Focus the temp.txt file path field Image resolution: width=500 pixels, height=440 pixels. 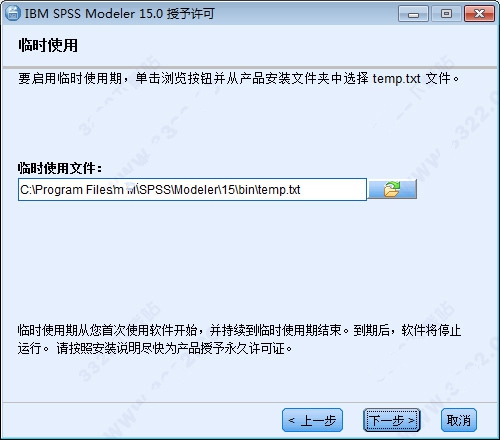[192, 189]
